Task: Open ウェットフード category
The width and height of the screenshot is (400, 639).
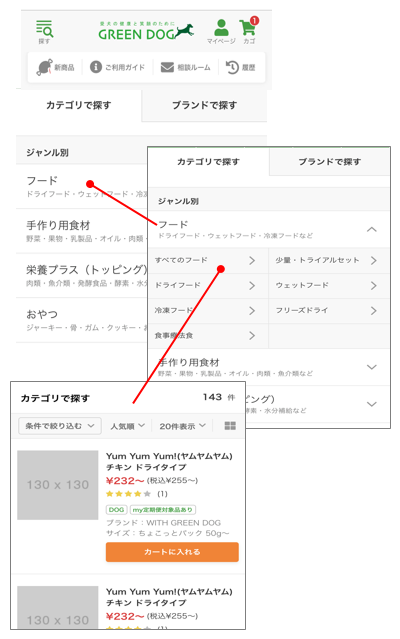Action: 329,286
